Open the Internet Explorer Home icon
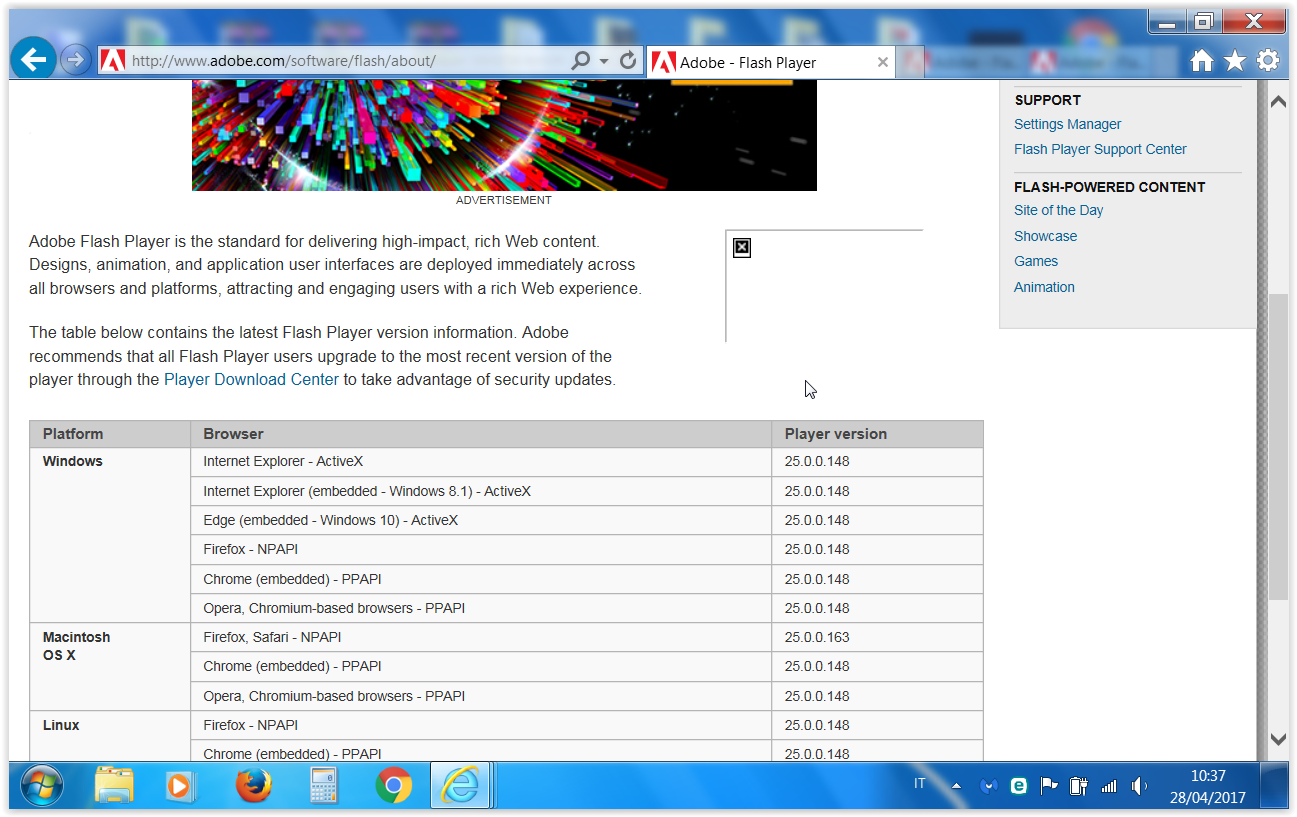The image size is (1297, 817). point(1201,61)
